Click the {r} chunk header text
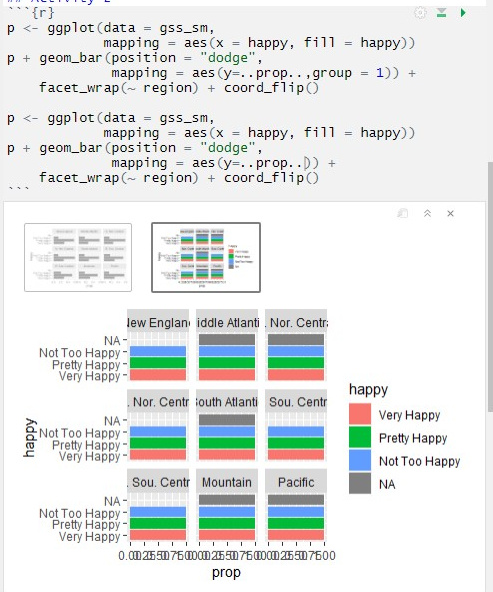493x592 pixels. click(x=43, y=13)
